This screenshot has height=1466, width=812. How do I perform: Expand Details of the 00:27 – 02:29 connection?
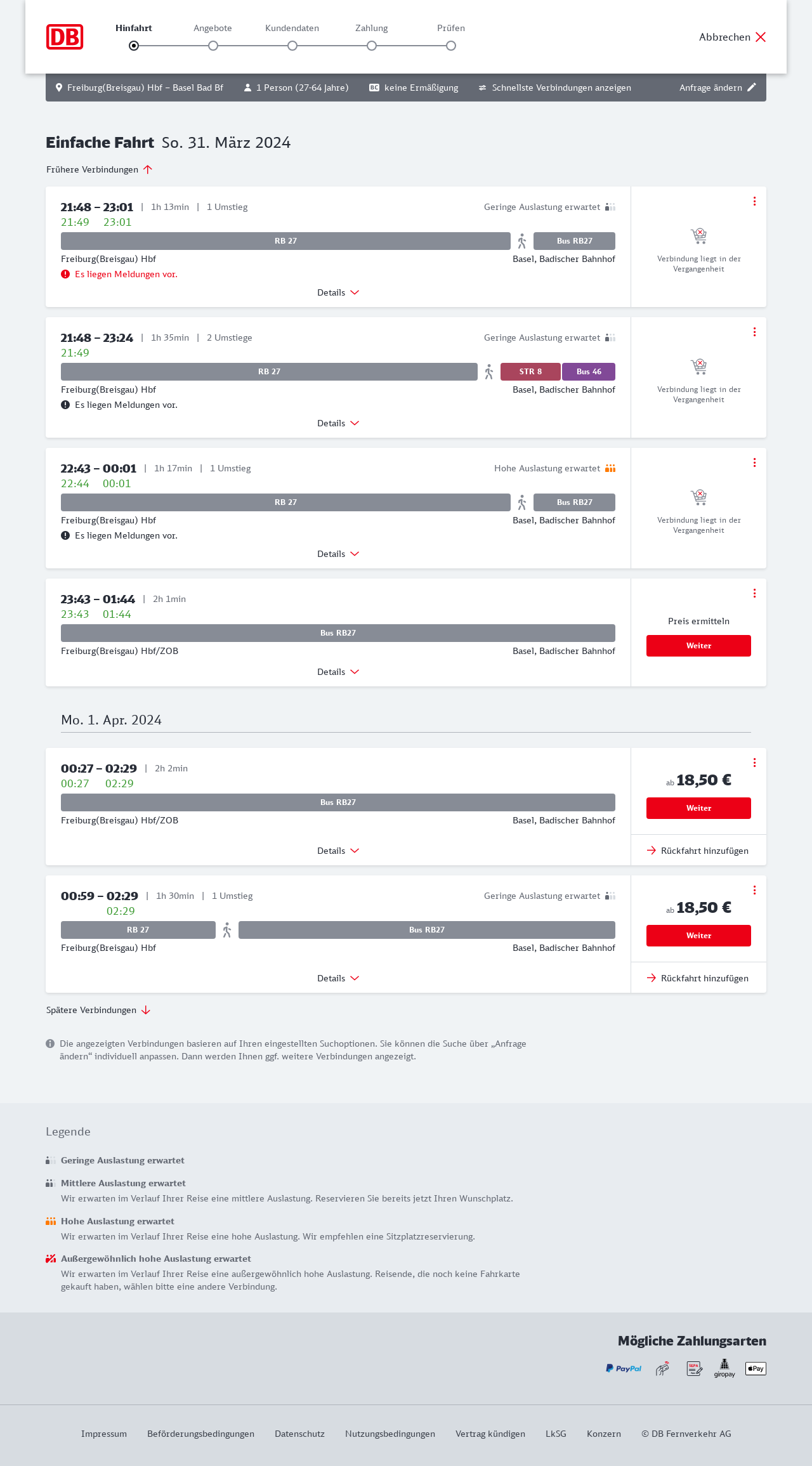point(338,851)
